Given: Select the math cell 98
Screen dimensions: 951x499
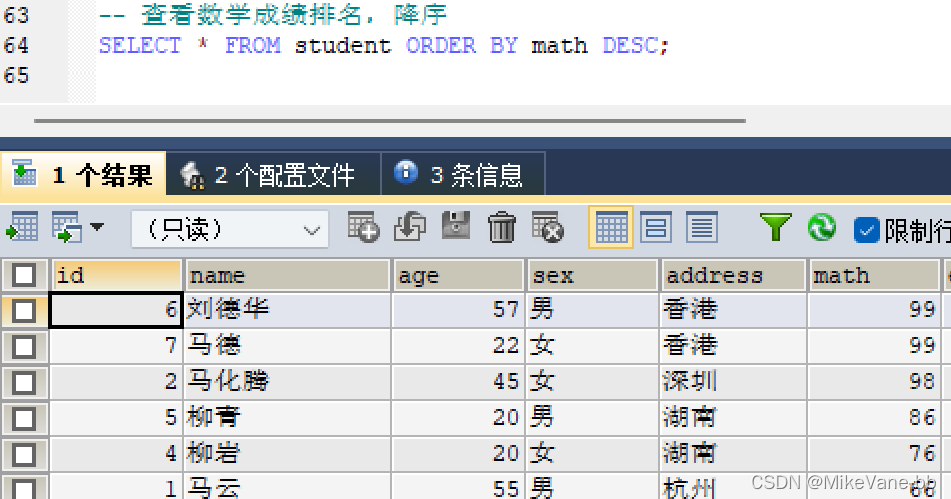Looking at the screenshot, I should tap(874, 382).
